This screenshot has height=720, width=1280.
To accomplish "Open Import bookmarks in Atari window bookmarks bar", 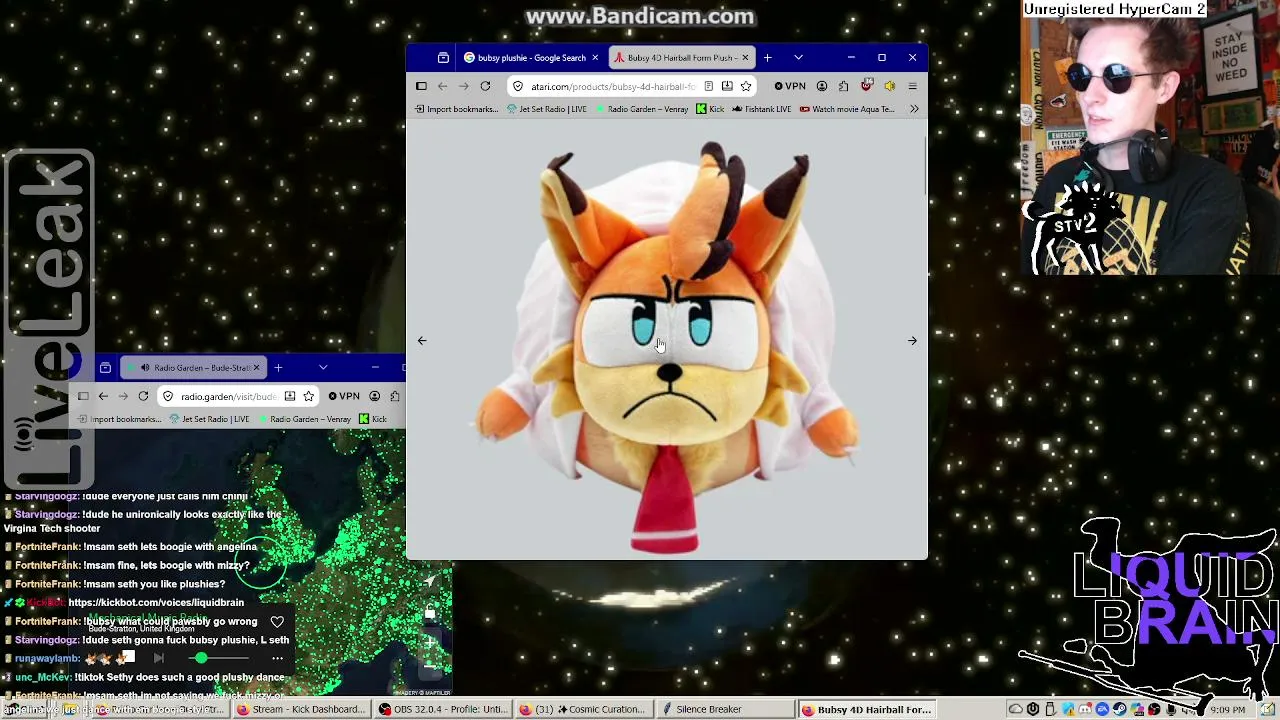I will pos(456,109).
